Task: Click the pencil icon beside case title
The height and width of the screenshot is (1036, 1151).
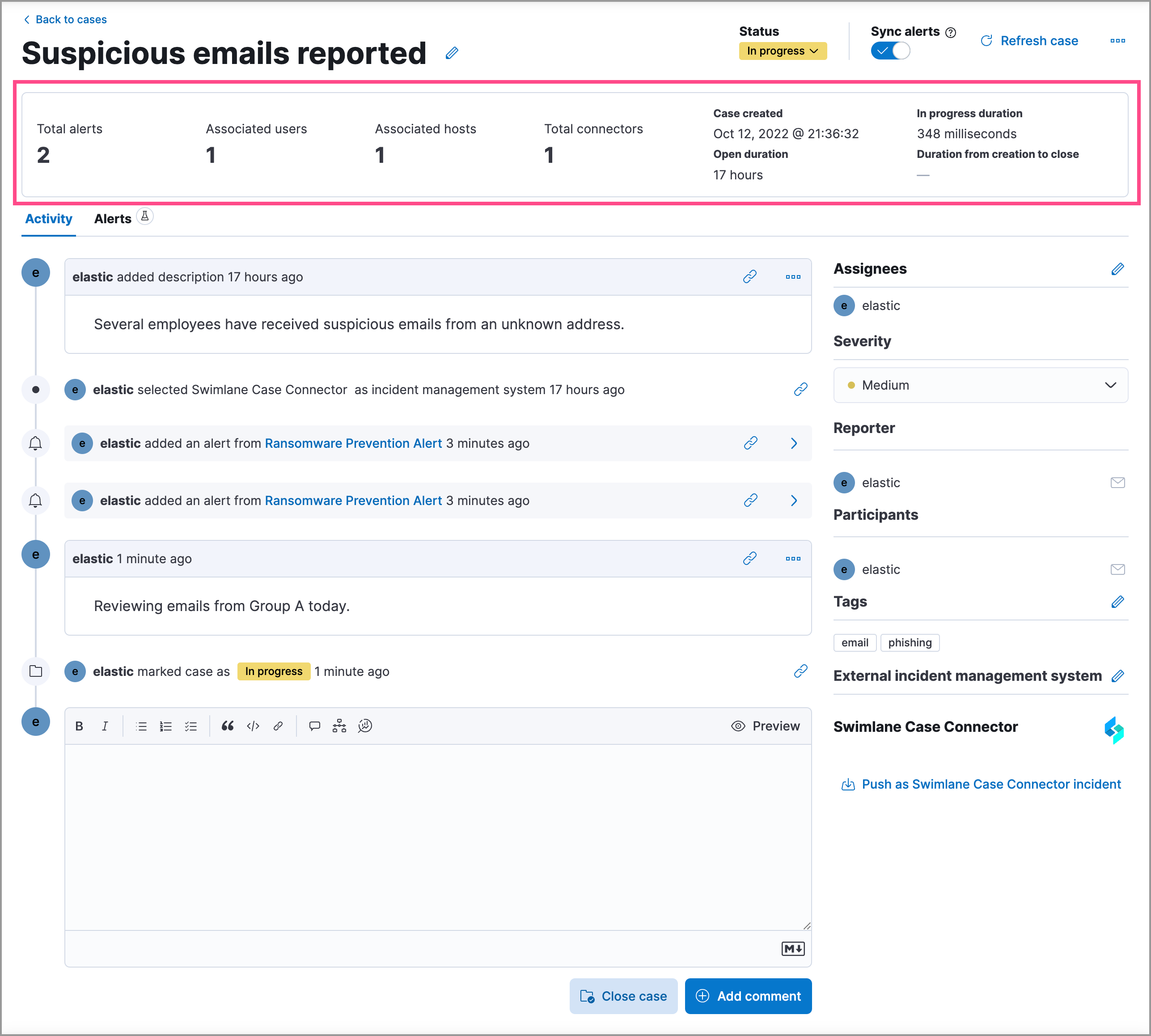Action: click(x=452, y=53)
